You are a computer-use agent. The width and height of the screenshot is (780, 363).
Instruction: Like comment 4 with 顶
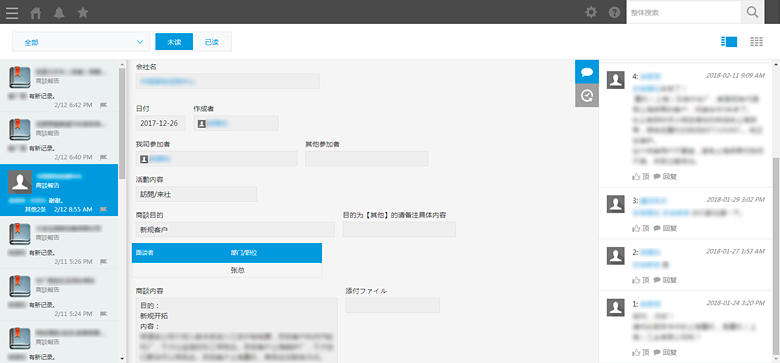641,177
